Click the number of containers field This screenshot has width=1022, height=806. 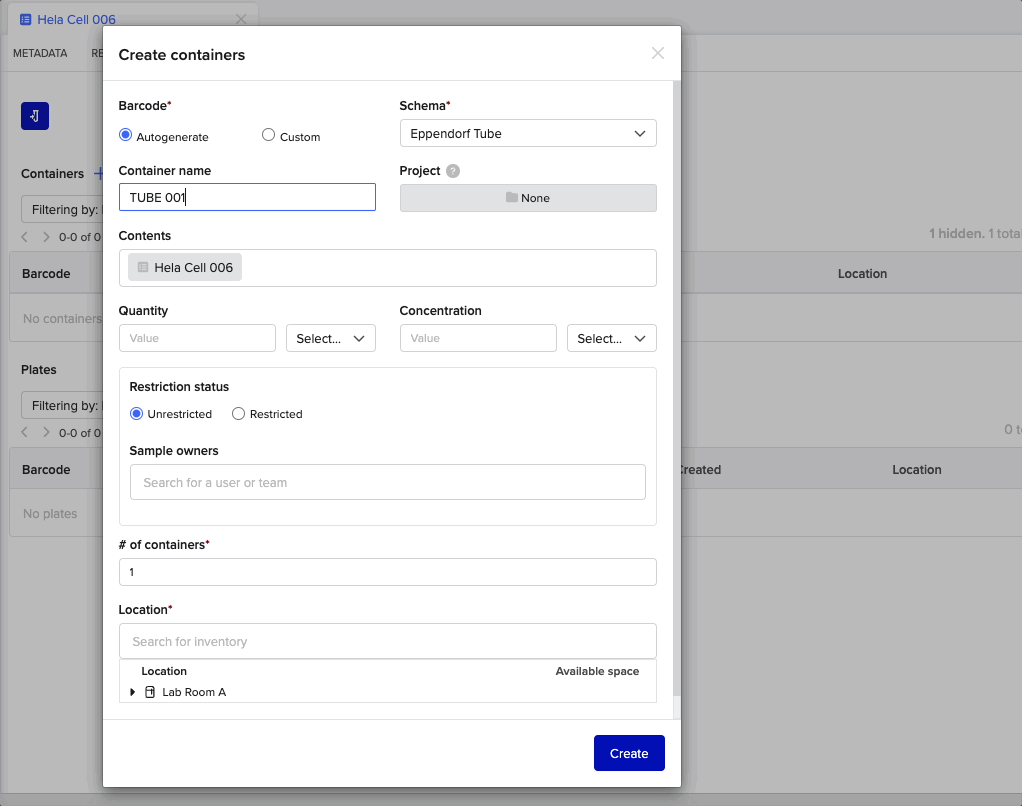tap(388, 572)
